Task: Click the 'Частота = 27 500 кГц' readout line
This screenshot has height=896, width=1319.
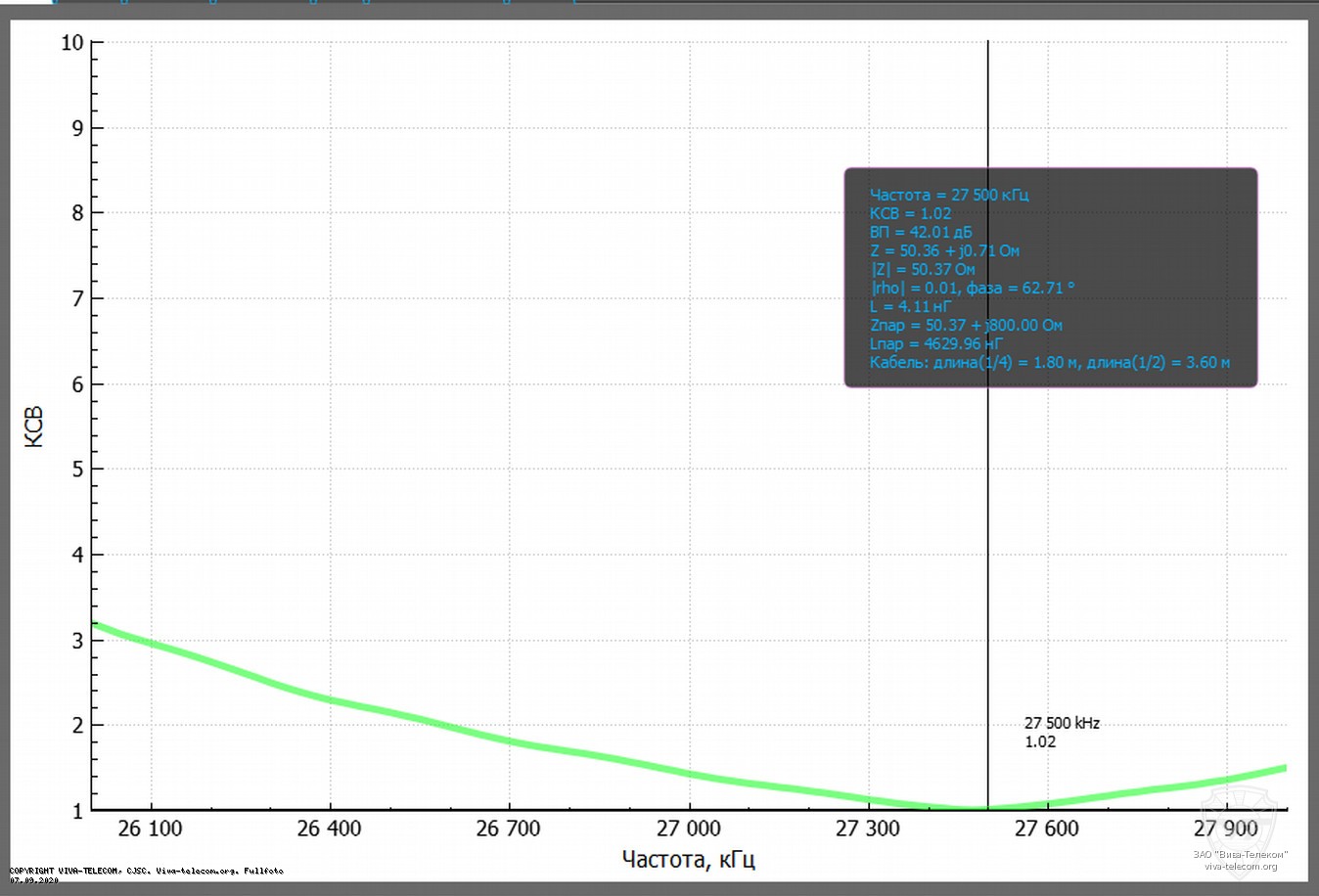Action: point(948,195)
